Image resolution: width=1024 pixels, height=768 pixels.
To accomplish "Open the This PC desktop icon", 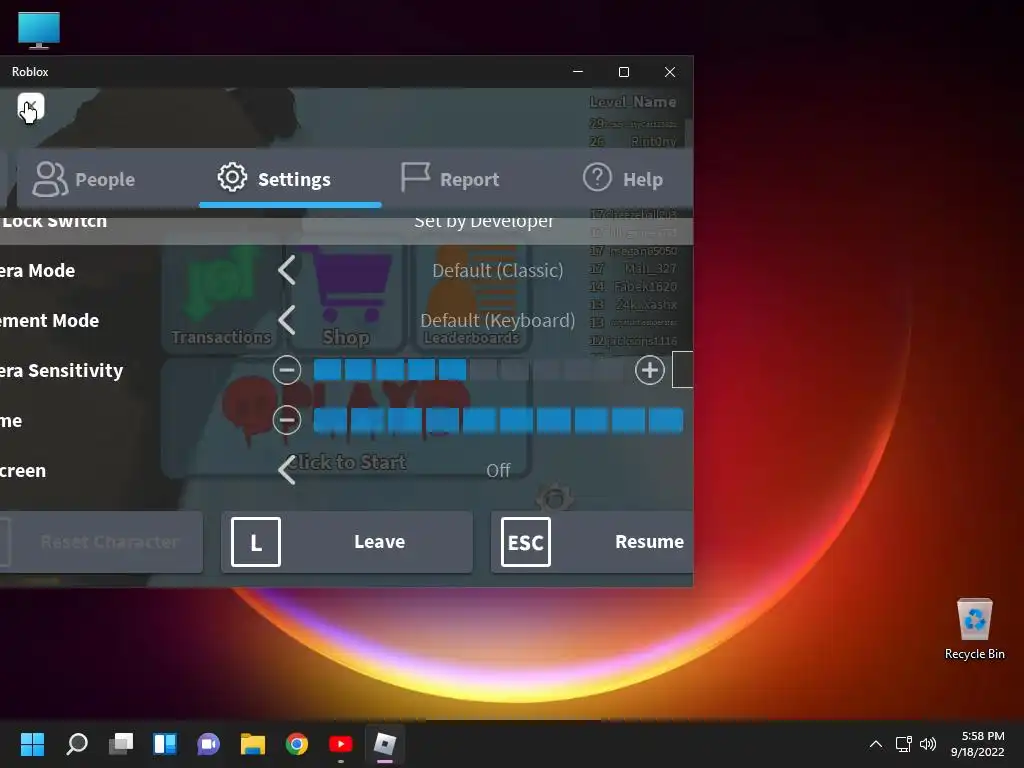I will [x=39, y=30].
